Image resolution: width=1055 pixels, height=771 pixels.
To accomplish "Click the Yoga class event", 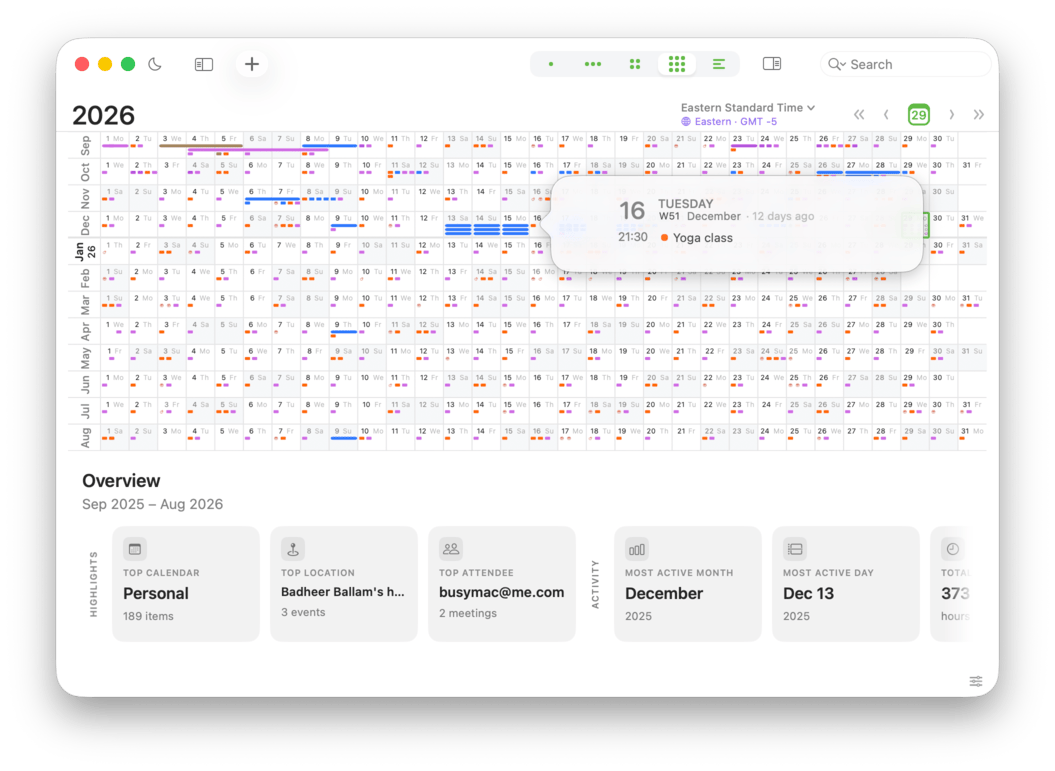I will (702, 238).
